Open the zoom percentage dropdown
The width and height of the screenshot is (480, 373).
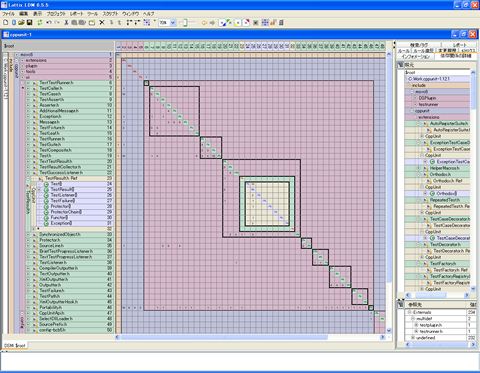pyautogui.click(x=173, y=23)
